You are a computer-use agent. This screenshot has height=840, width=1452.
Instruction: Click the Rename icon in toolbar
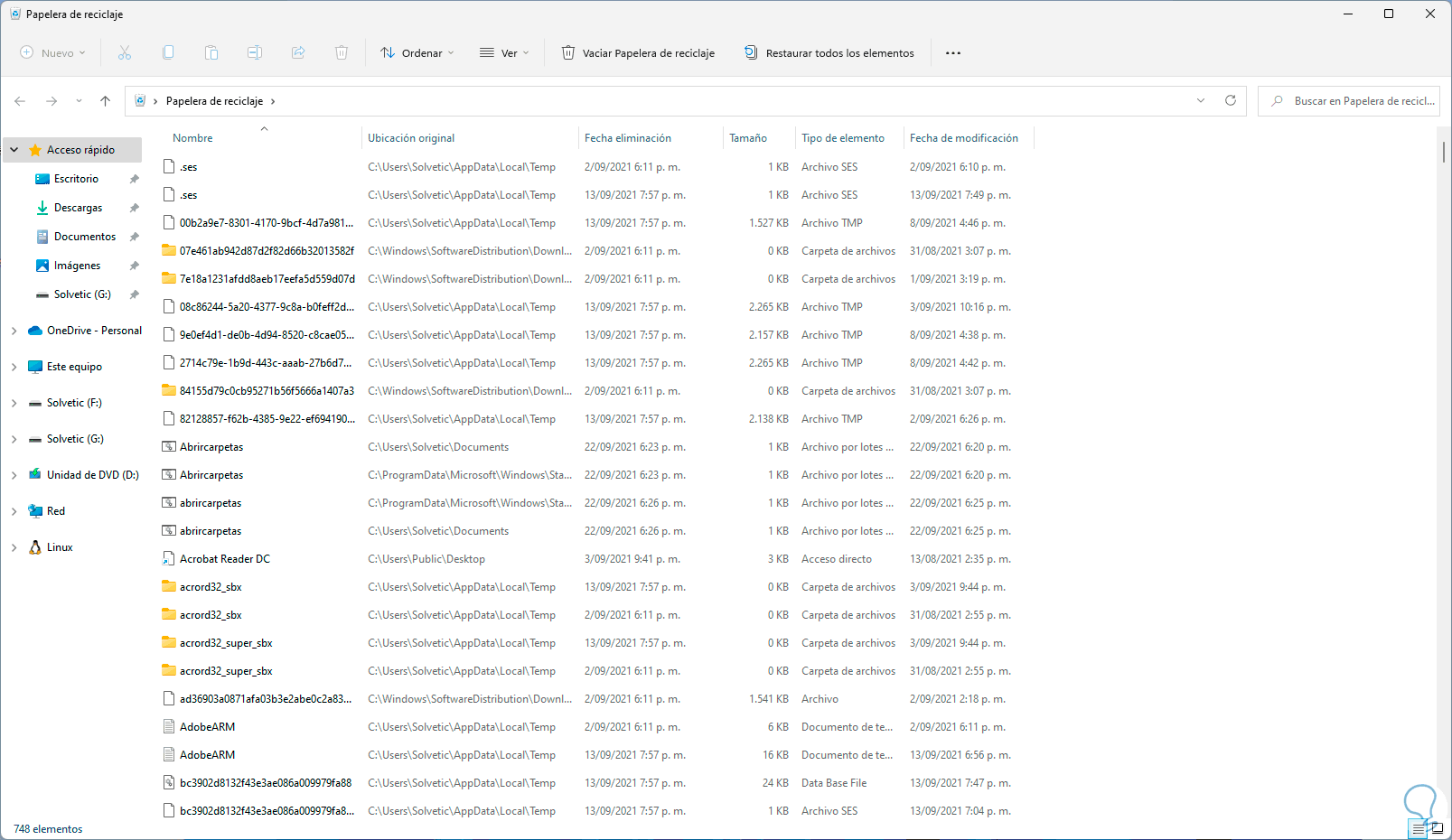pyautogui.click(x=255, y=53)
